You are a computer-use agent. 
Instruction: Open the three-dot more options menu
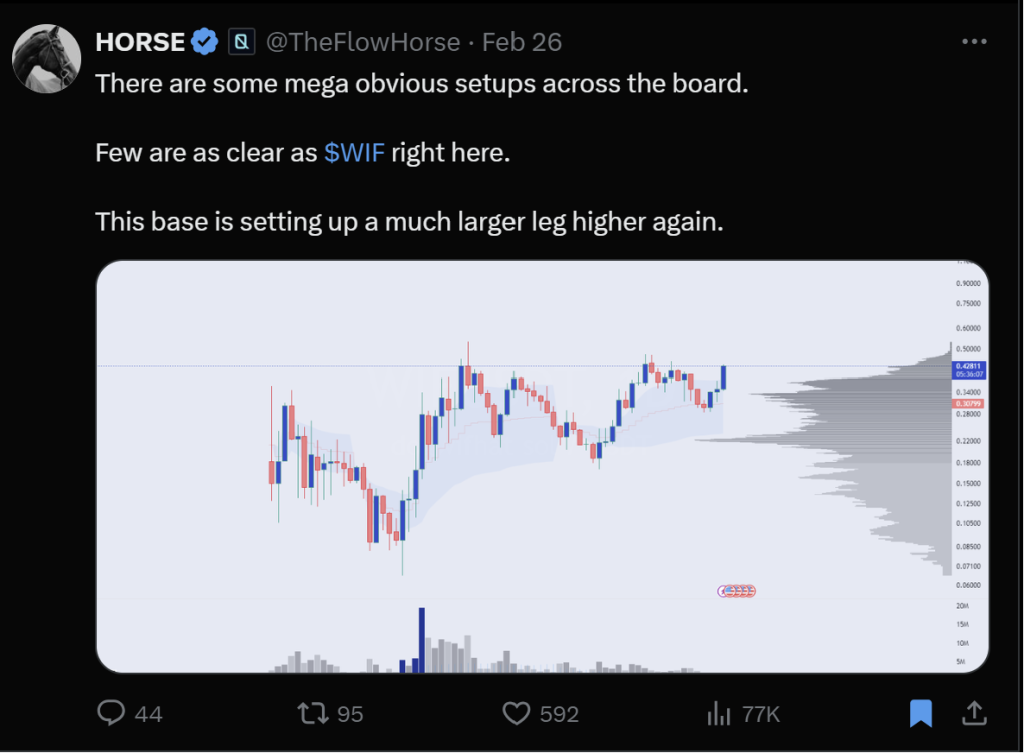974,42
